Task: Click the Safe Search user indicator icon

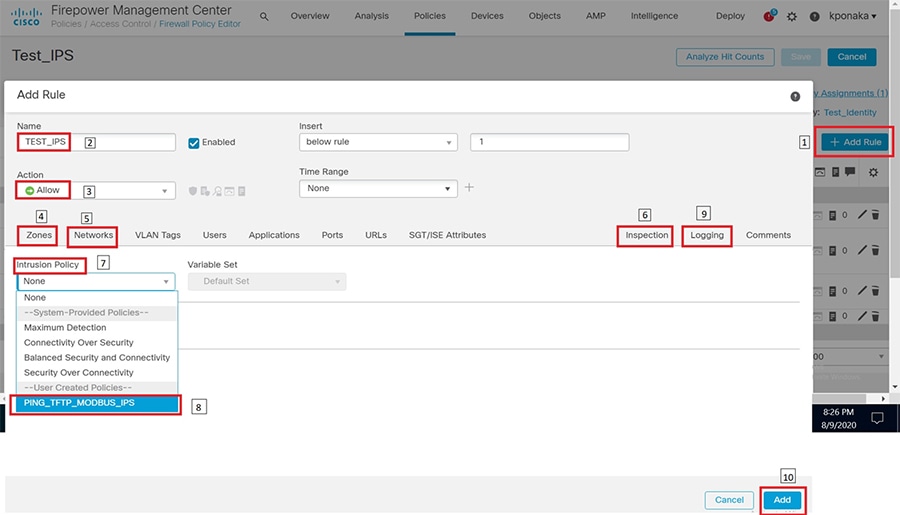Action: coord(218,191)
